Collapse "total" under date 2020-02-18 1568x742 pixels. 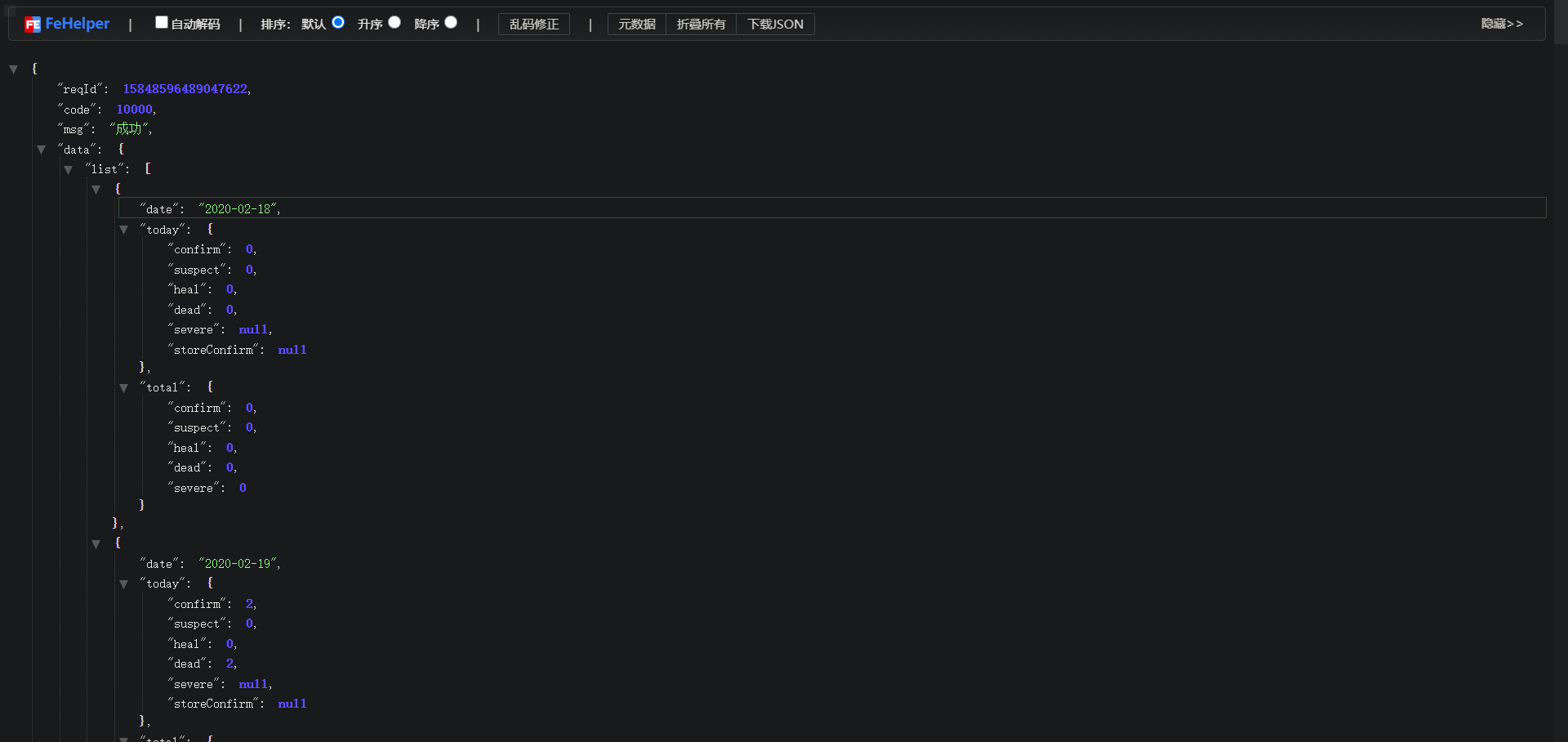tap(124, 388)
